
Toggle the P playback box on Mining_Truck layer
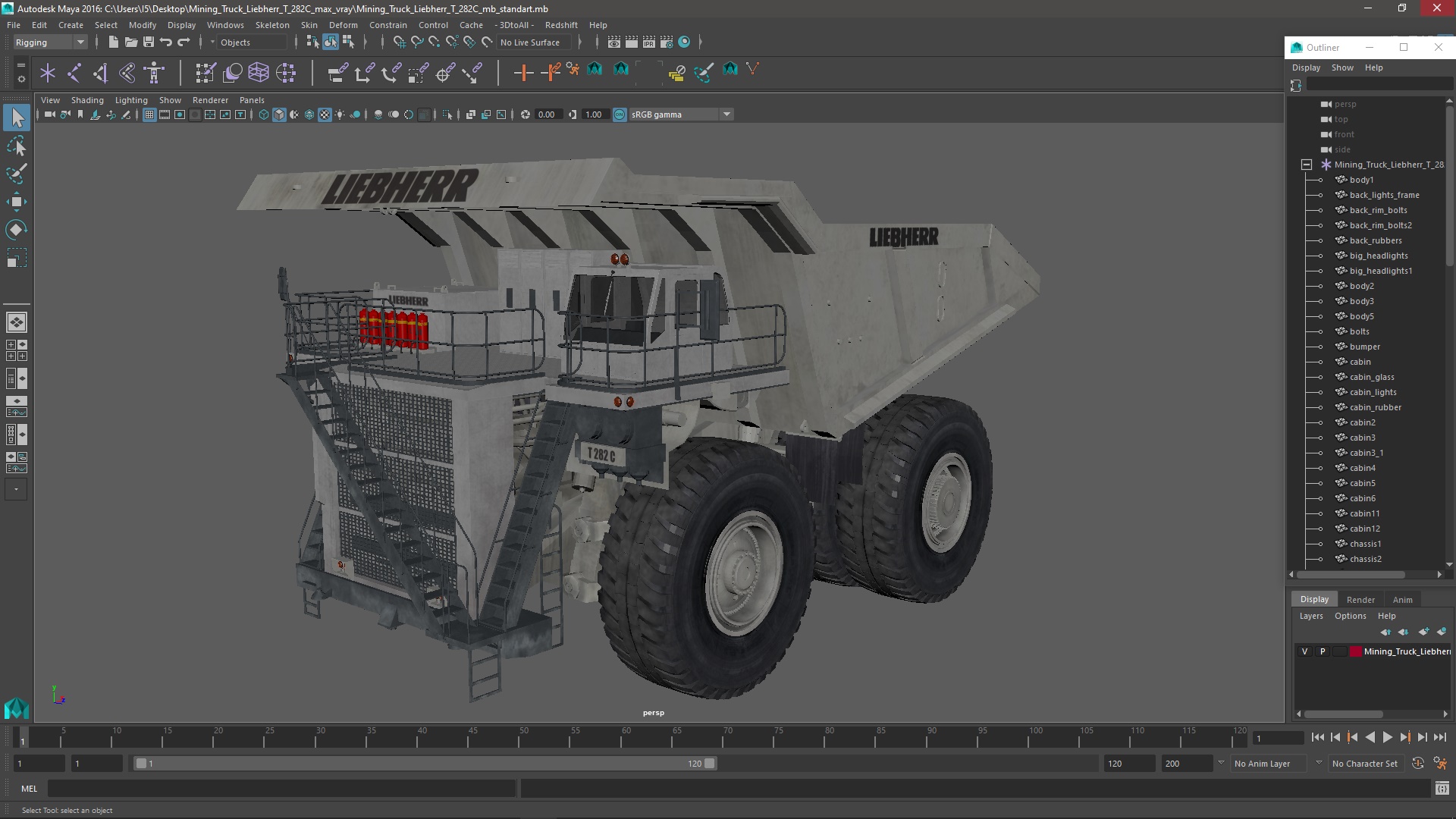coord(1323,651)
